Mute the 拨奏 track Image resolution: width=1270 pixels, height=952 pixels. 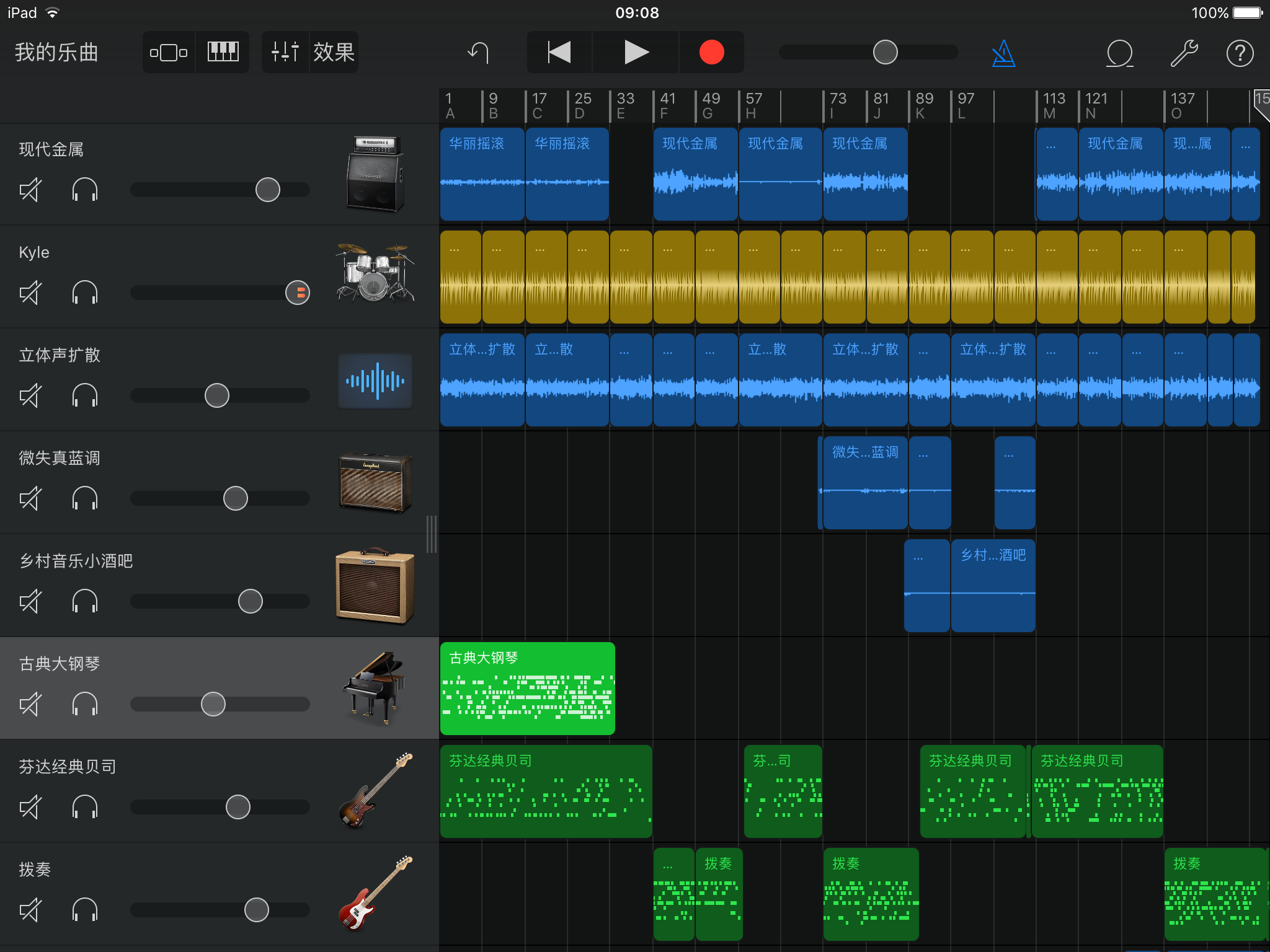(30, 910)
